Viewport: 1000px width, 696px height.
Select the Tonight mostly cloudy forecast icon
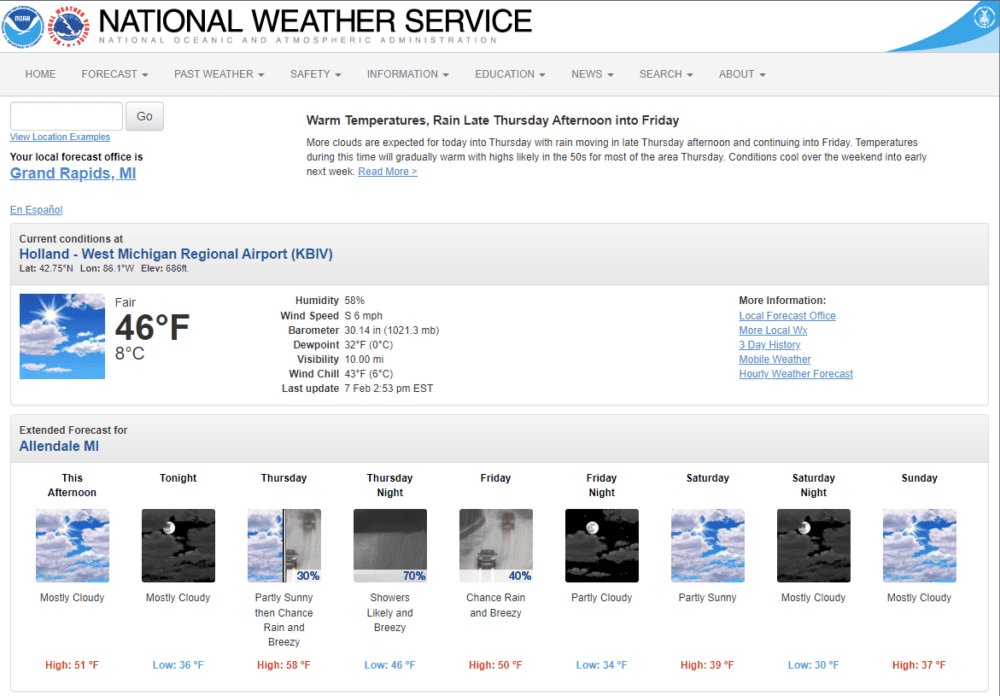[178, 545]
